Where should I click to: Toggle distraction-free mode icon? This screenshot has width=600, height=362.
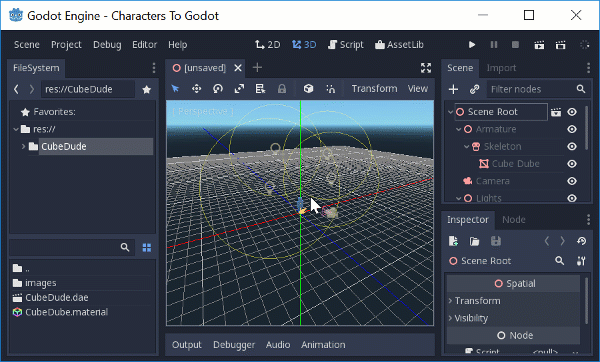pos(426,68)
